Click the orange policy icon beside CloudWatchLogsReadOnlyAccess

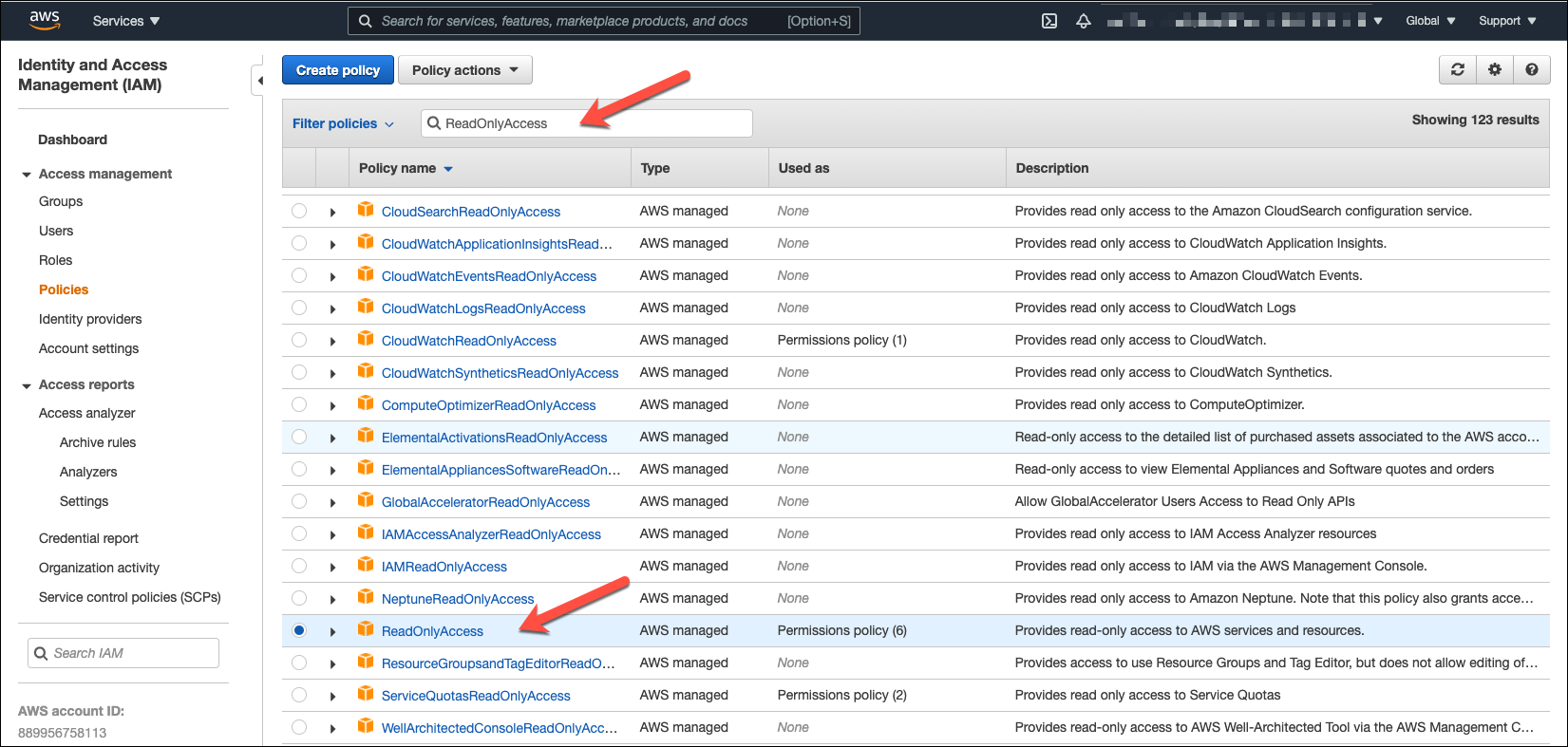point(366,307)
